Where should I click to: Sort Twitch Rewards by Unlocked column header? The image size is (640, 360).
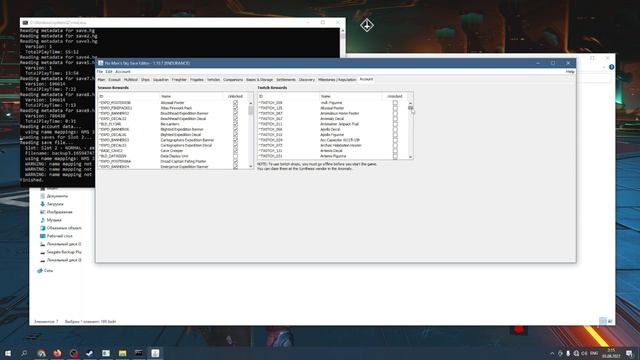tap(394, 96)
